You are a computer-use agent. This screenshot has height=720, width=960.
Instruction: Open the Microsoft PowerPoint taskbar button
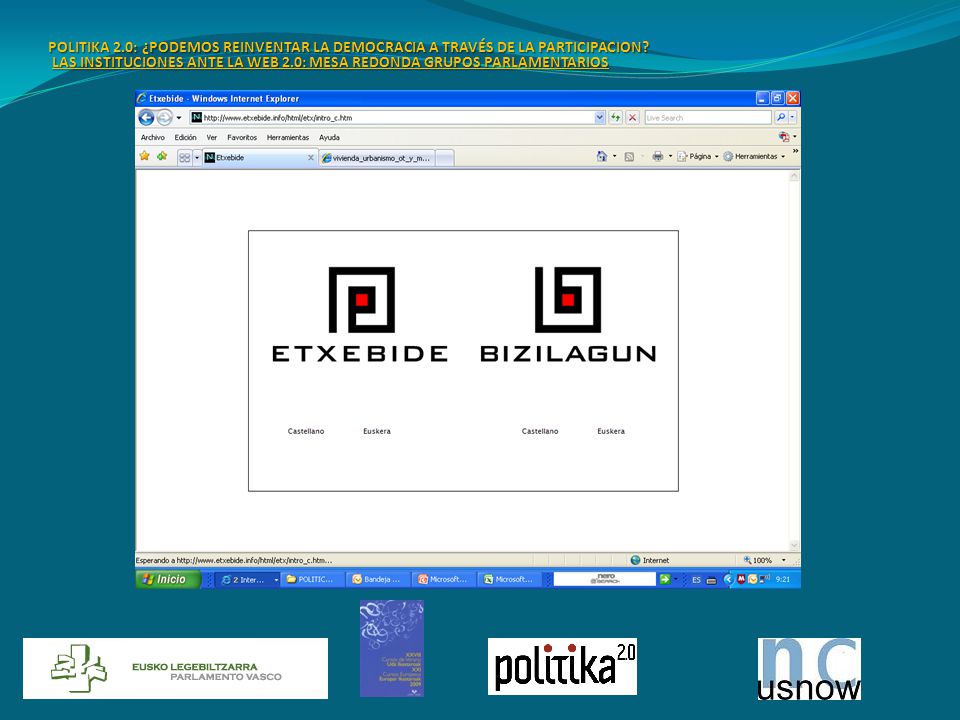click(444, 579)
